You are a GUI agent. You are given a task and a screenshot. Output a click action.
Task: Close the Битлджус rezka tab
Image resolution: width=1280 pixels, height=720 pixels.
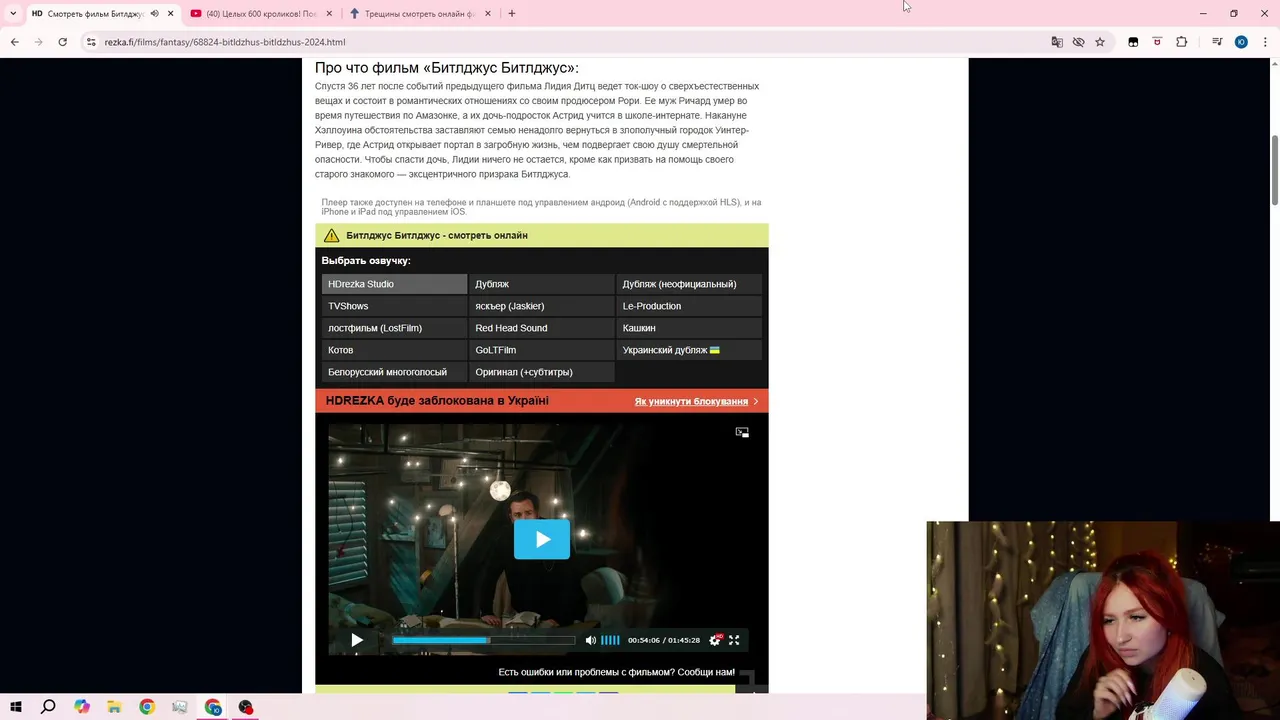coord(170,13)
